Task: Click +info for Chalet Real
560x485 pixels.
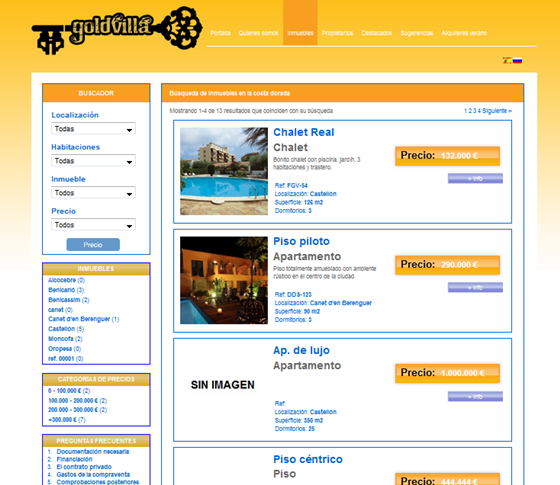Action: (x=475, y=178)
